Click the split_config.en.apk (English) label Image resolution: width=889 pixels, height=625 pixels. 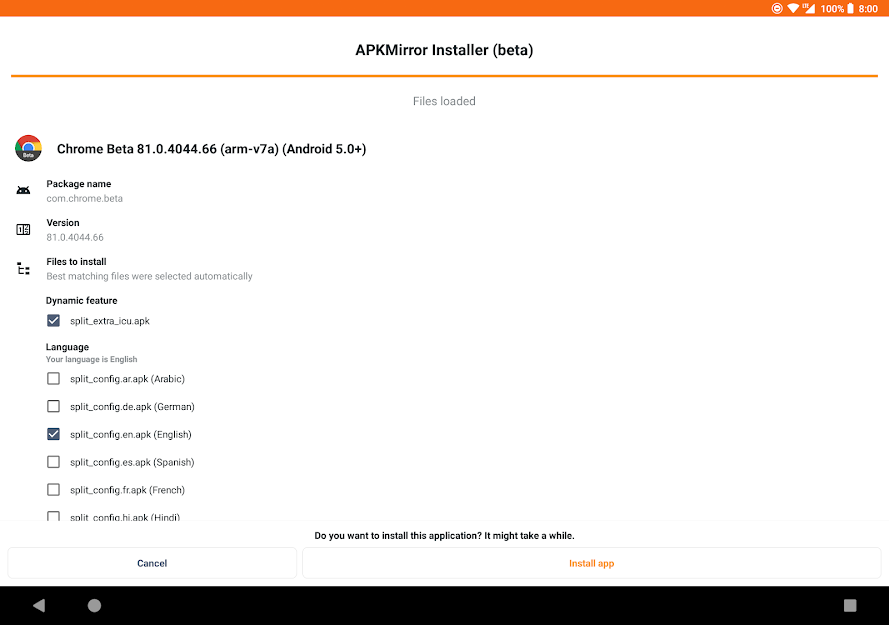click(131, 434)
